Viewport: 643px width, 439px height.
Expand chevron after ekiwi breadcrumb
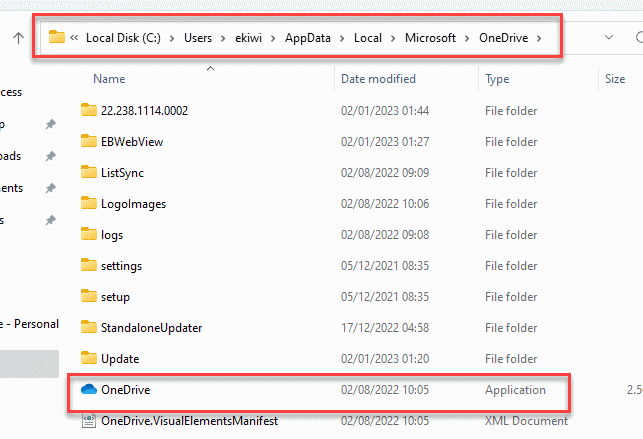click(x=273, y=39)
